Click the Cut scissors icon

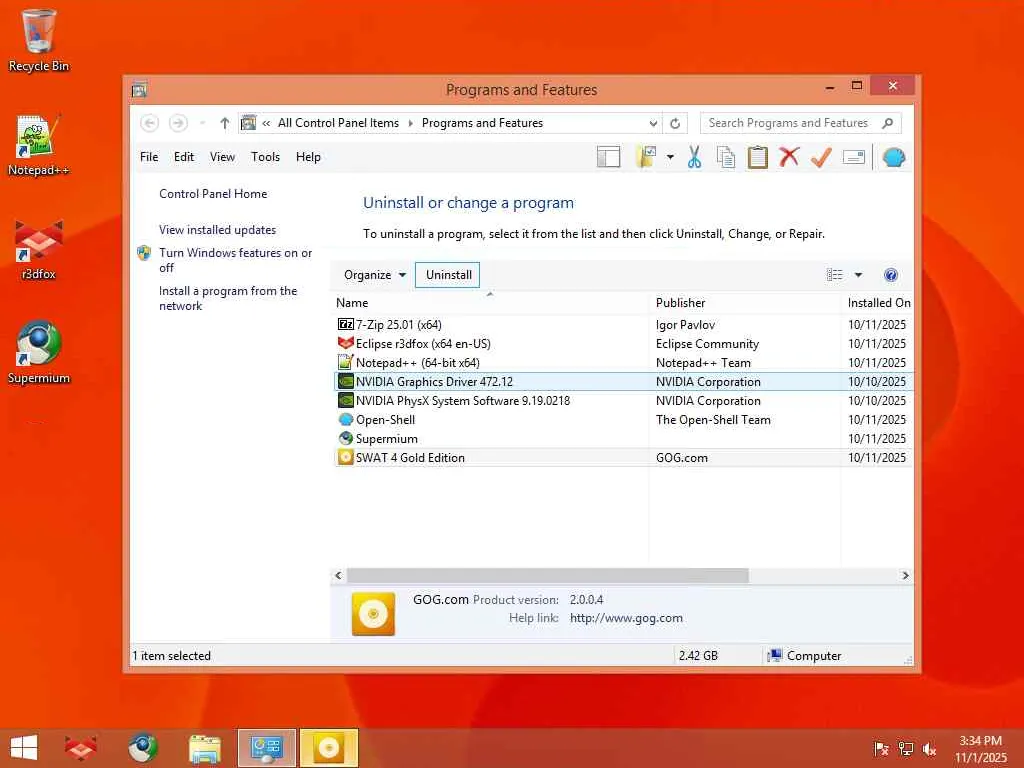[x=694, y=157]
